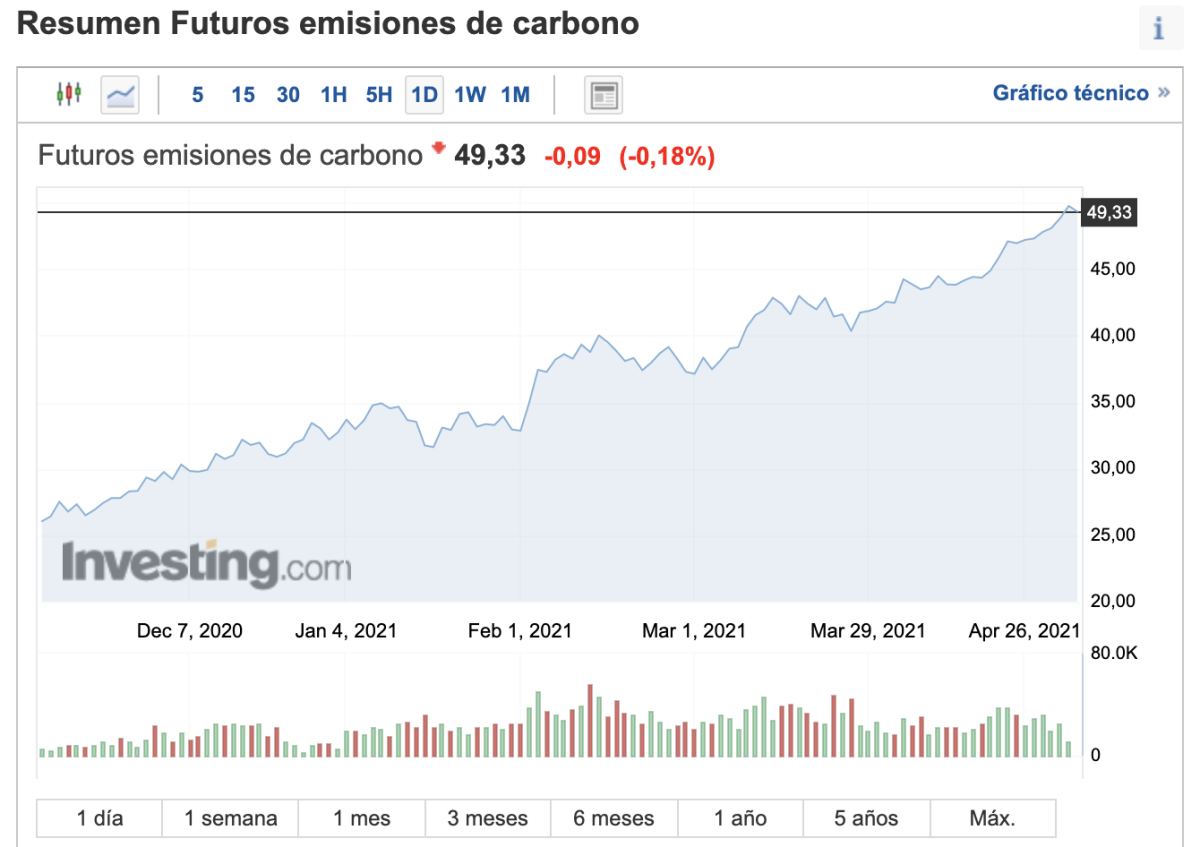1200x847 pixels.
Task: Switch interval to 5H
Action: click(x=379, y=95)
